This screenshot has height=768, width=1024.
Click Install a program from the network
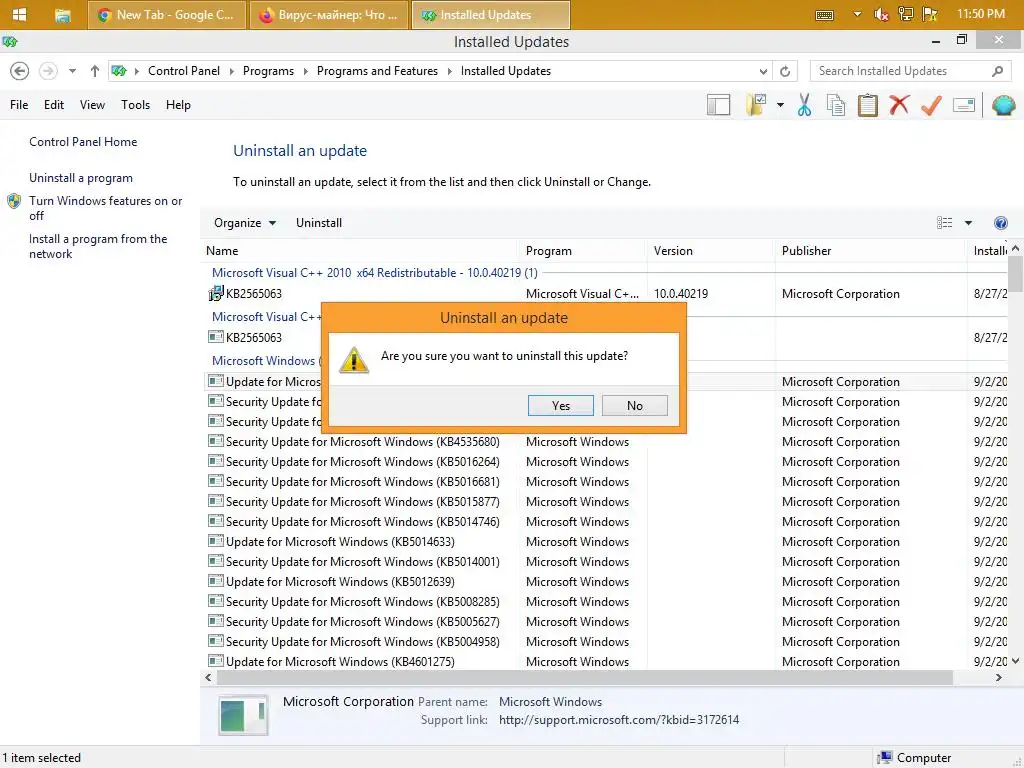point(98,246)
